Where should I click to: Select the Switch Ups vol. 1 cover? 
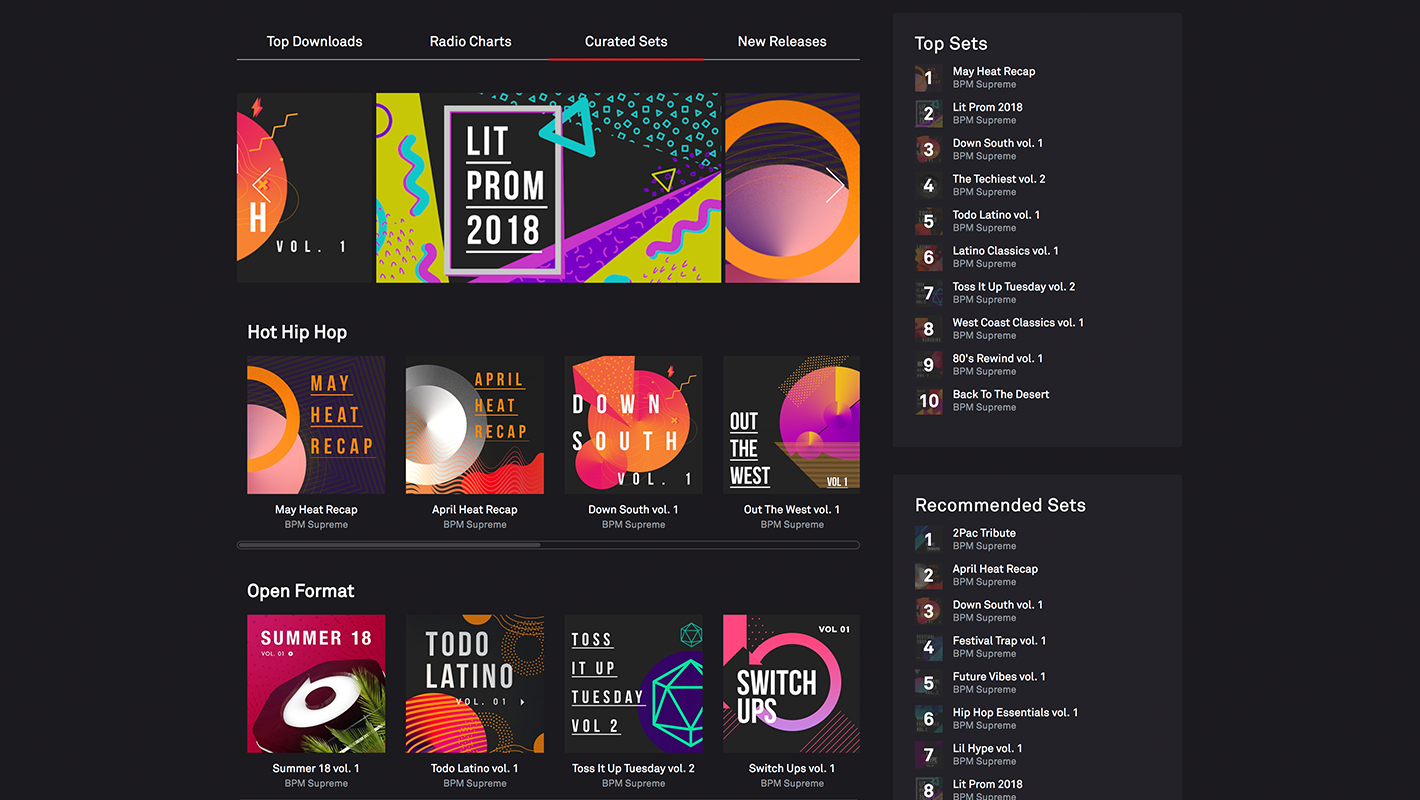(791, 684)
